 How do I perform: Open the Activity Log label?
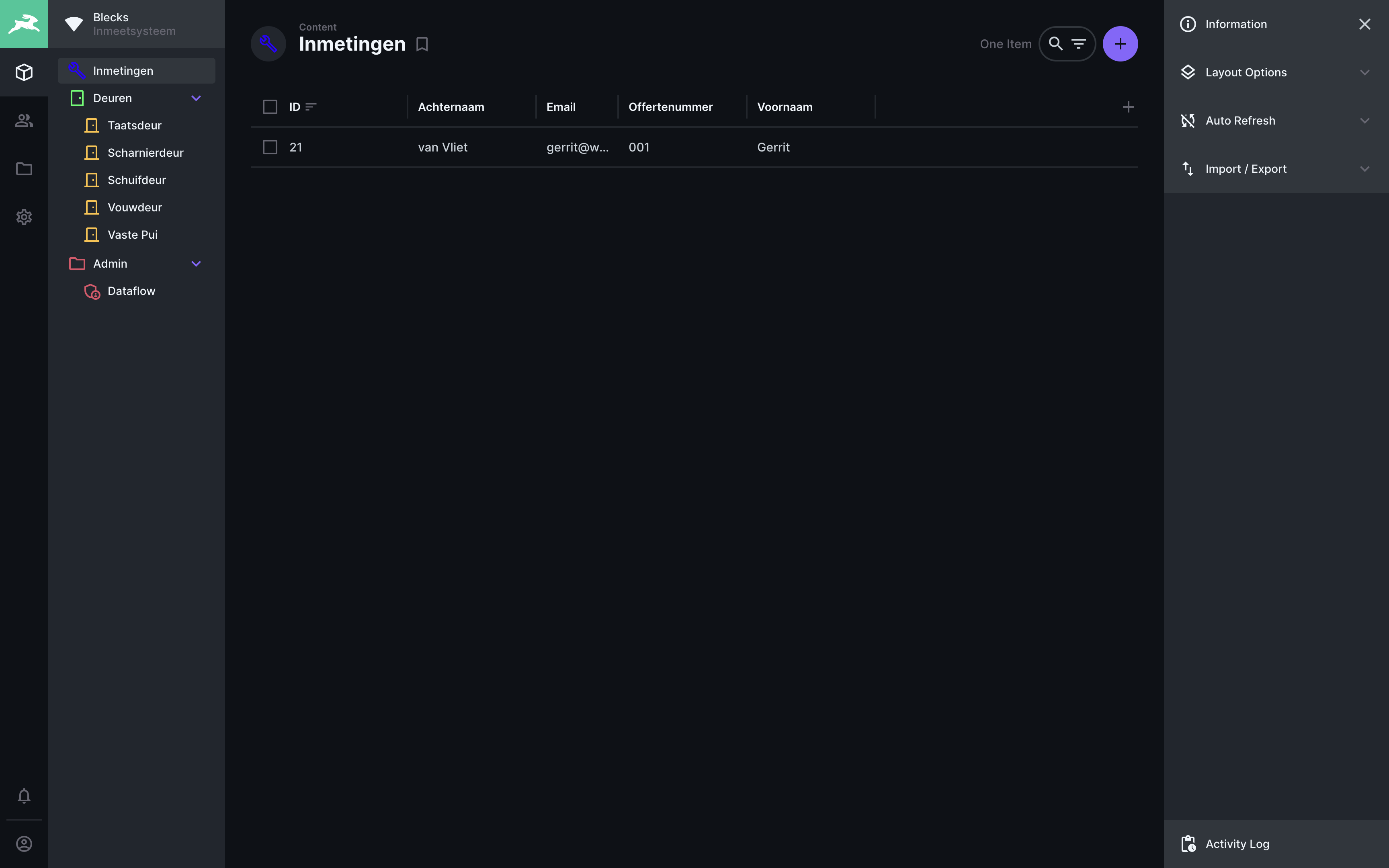coord(1237,844)
